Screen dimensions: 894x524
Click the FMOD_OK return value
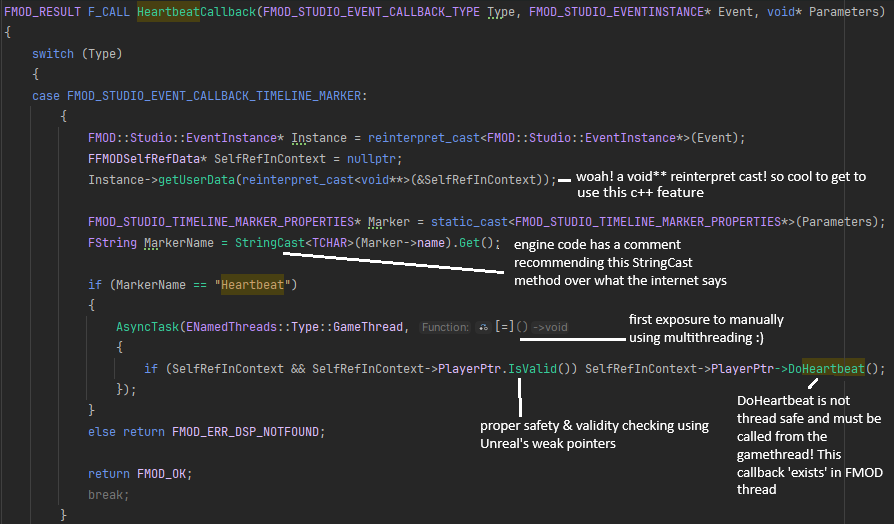pos(161,474)
